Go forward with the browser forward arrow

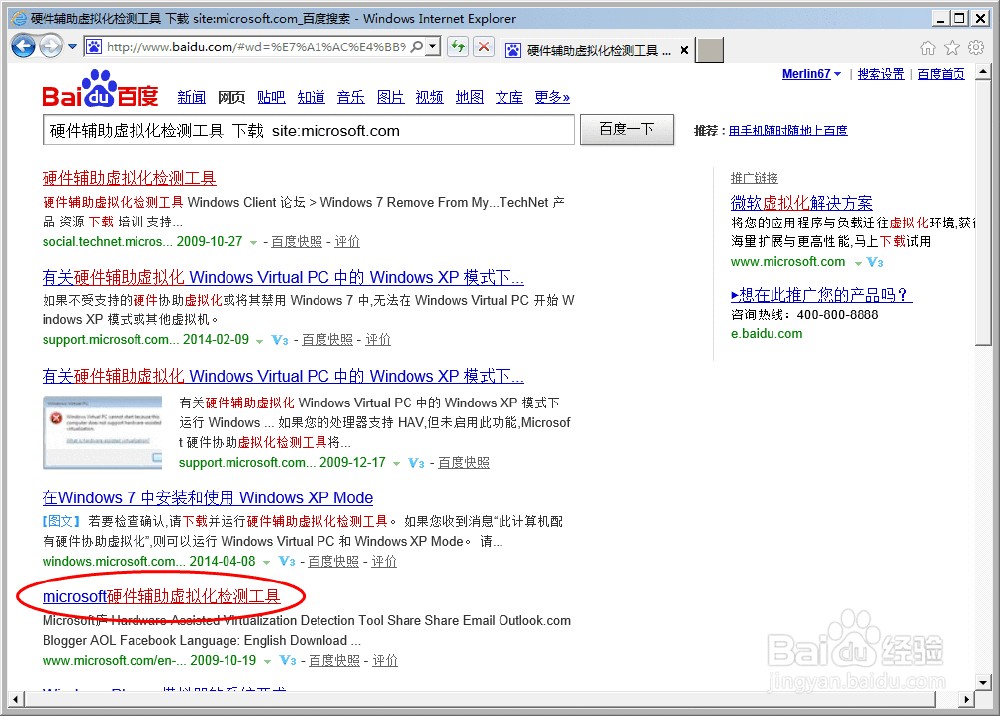click(50, 46)
